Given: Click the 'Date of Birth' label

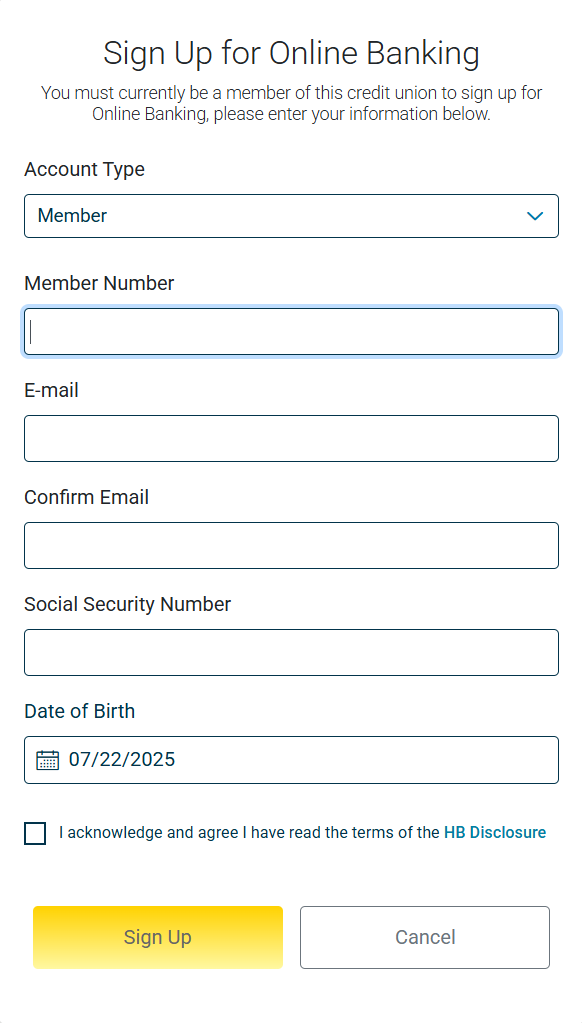Looking at the screenshot, I should pos(80,711).
